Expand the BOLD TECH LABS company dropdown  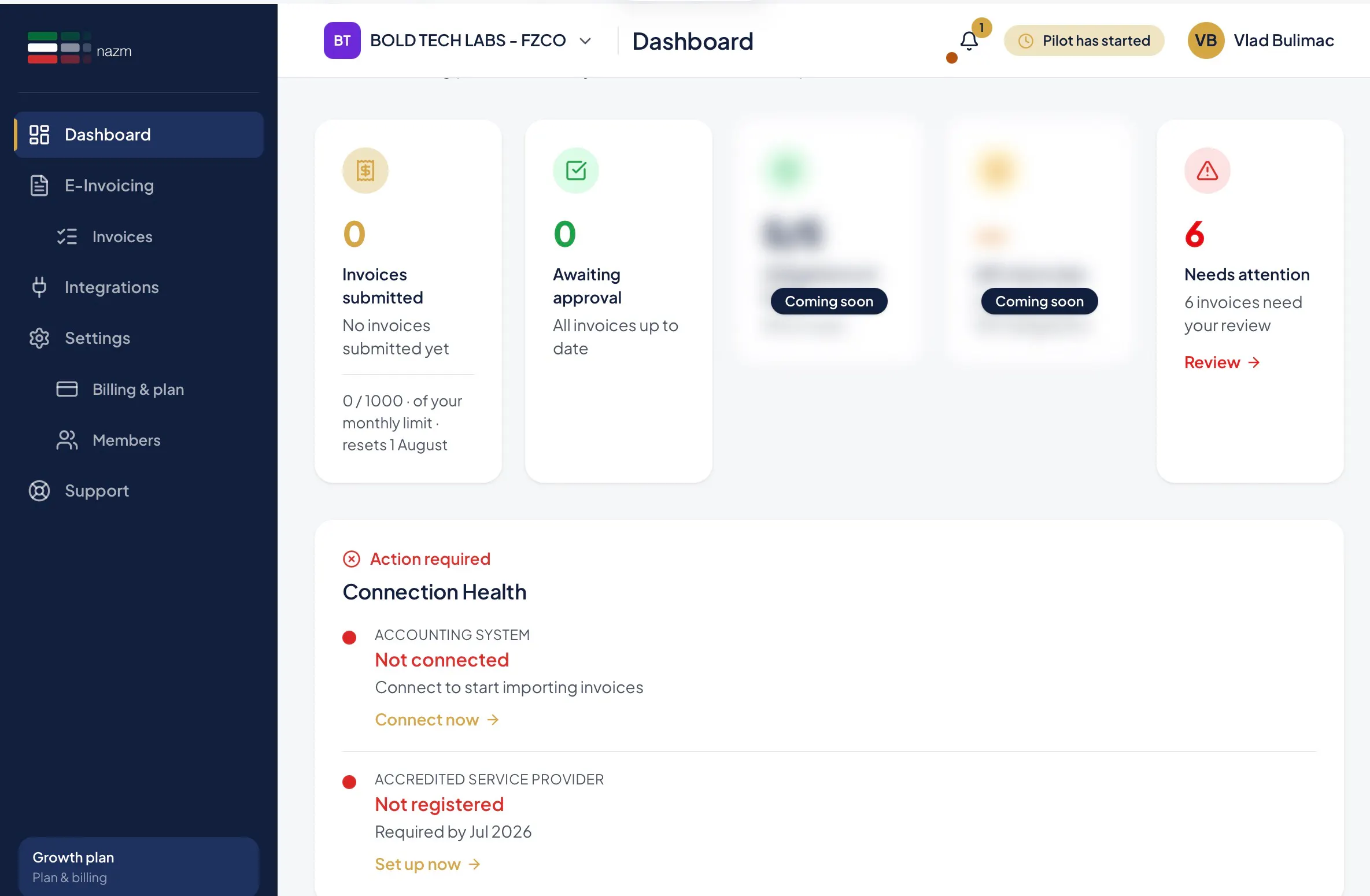pos(585,41)
